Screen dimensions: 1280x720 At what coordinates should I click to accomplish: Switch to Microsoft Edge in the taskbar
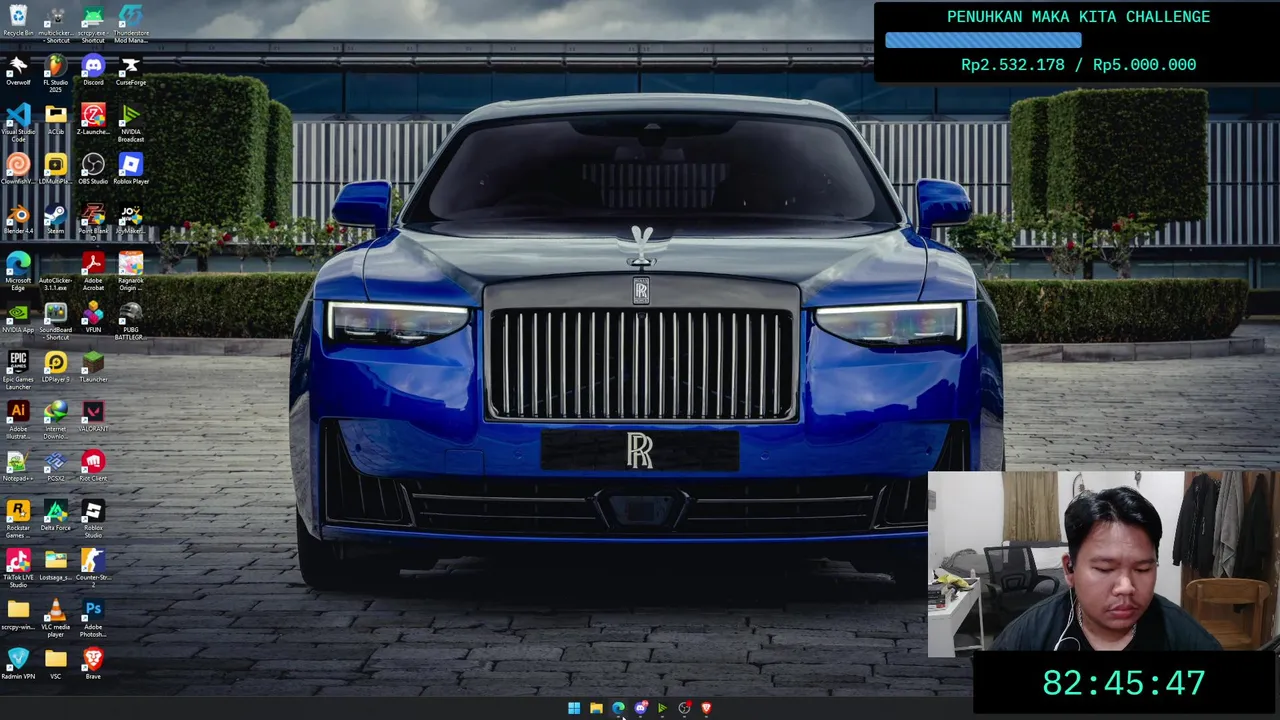tap(618, 708)
